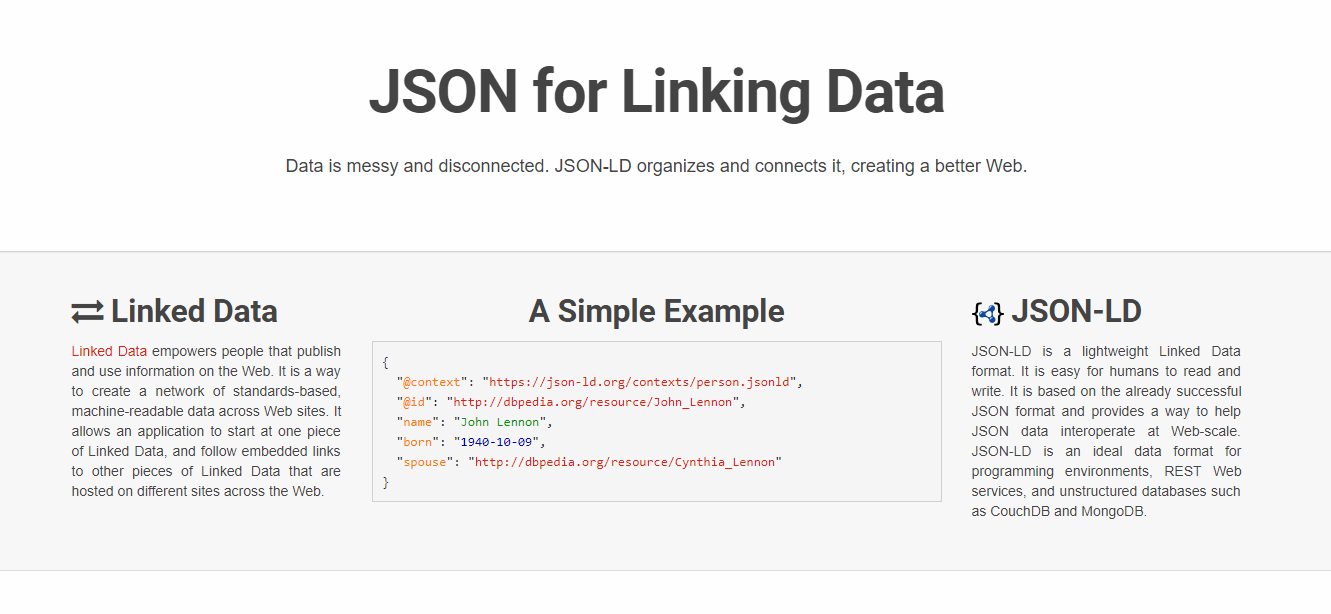
Task: Click the Linked Data exchange arrows icon
Action: 87,312
